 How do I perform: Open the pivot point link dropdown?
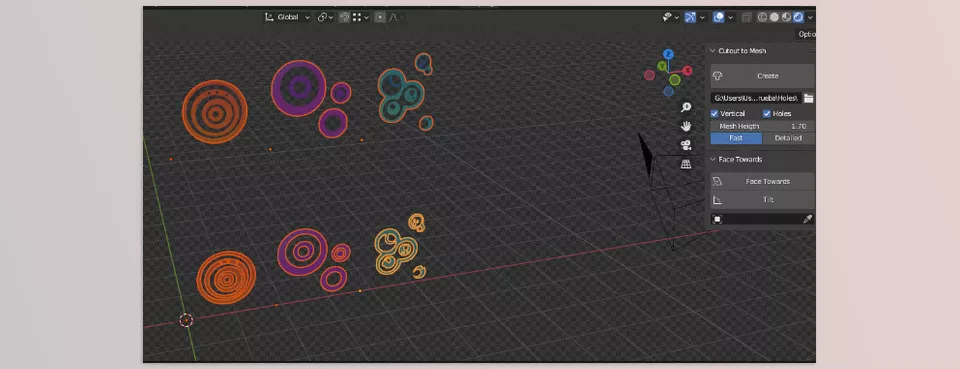point(325,17)
